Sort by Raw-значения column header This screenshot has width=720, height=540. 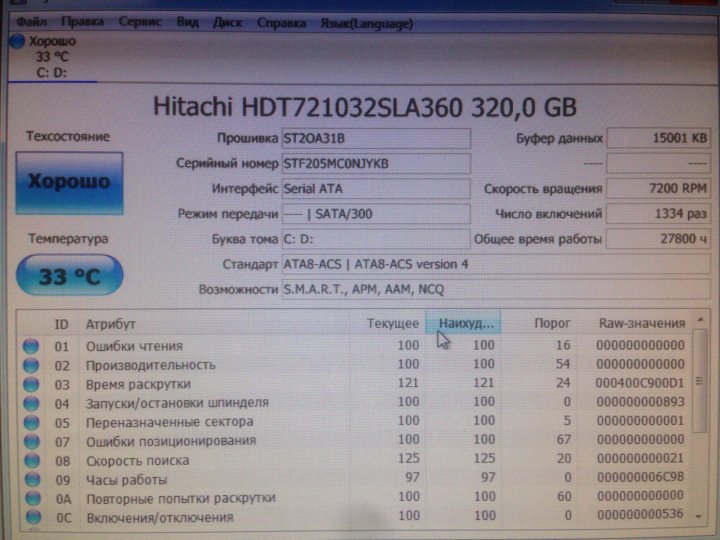tap(642, 323)
